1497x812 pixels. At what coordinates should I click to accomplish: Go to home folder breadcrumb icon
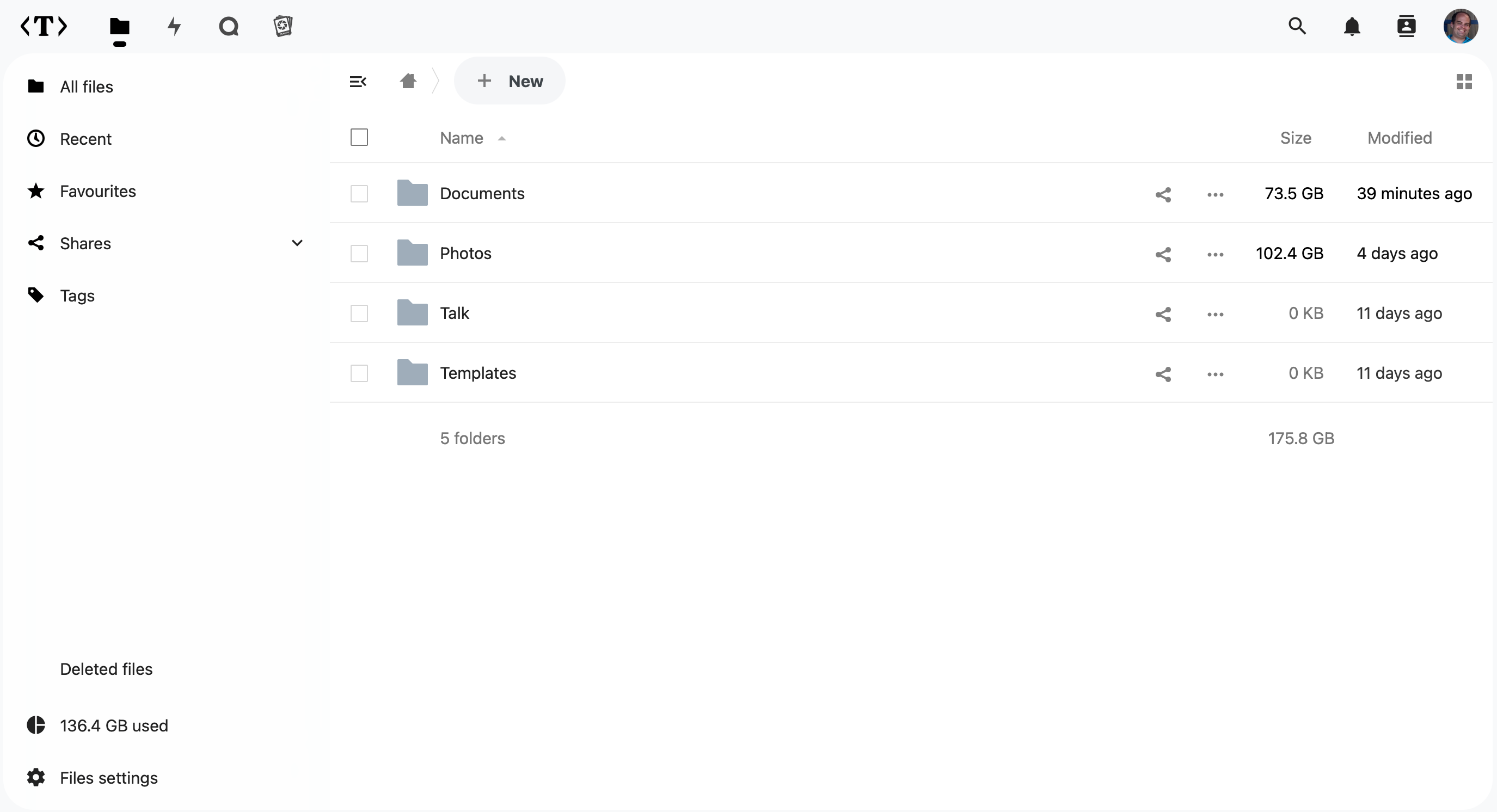tap(408, 81)
